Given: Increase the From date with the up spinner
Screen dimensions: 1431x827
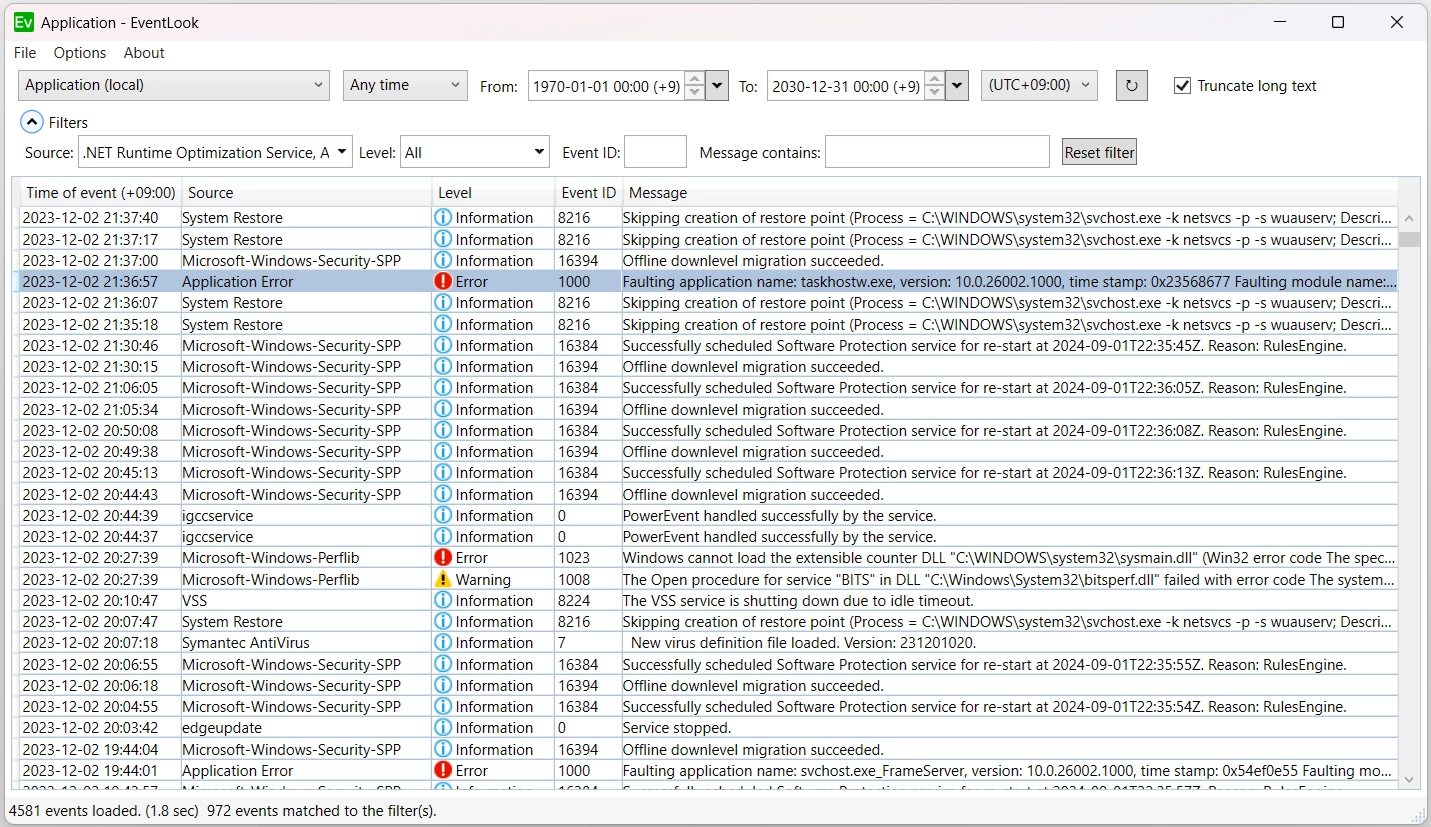Looking at the screenshot, I should click(x=695, y=79).
